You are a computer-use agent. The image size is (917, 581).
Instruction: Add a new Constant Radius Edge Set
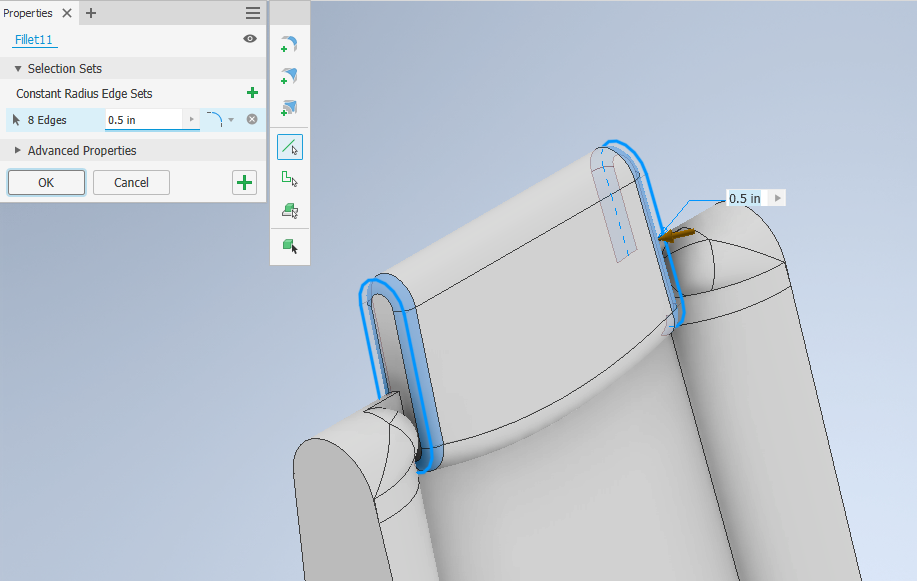click(252, 92)
